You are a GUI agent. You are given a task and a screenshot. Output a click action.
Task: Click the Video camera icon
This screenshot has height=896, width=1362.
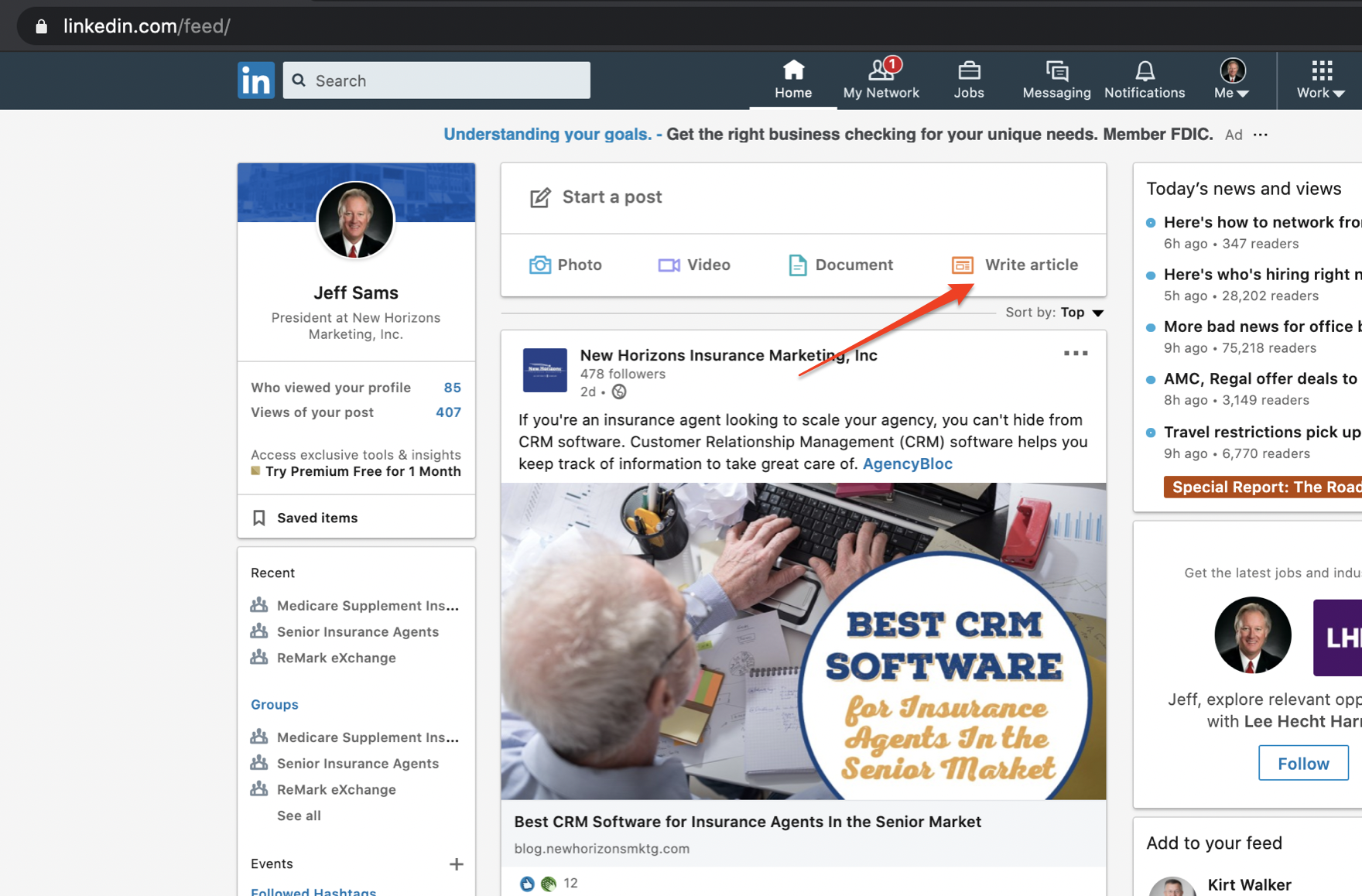[669, 265]
